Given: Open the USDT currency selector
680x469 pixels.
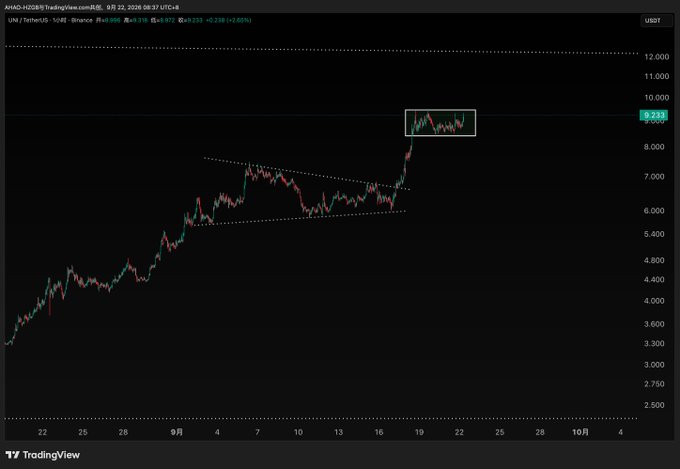Looking at the screenshot, I should click(656, 20).
